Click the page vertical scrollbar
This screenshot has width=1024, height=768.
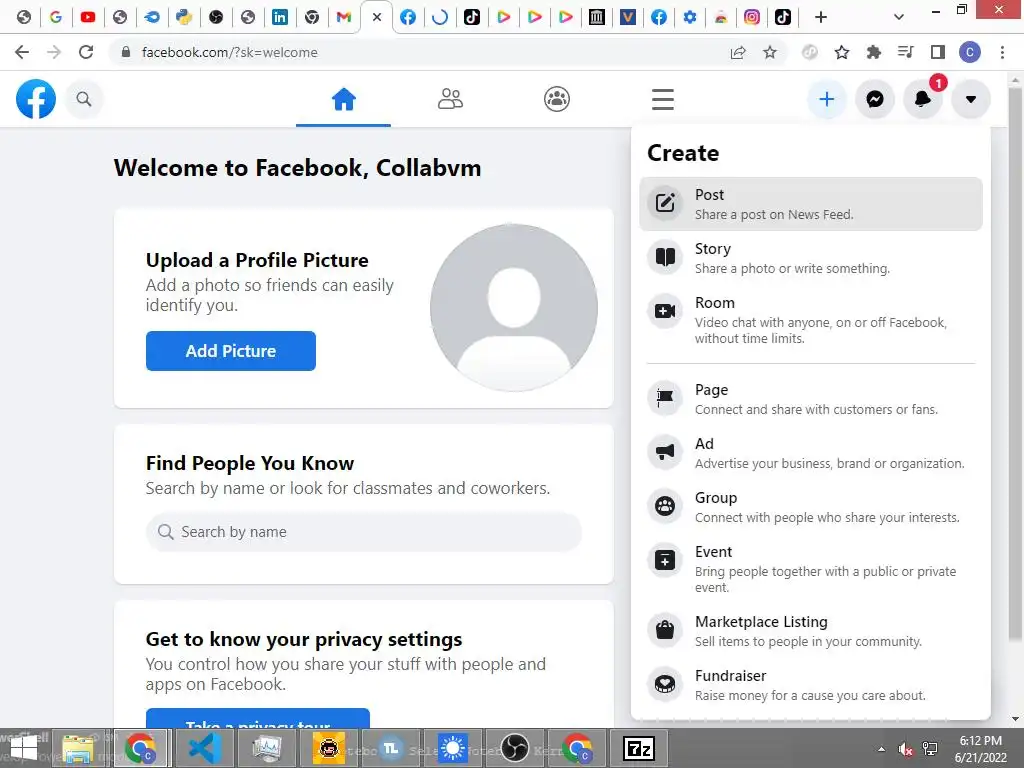(1015, 366)
